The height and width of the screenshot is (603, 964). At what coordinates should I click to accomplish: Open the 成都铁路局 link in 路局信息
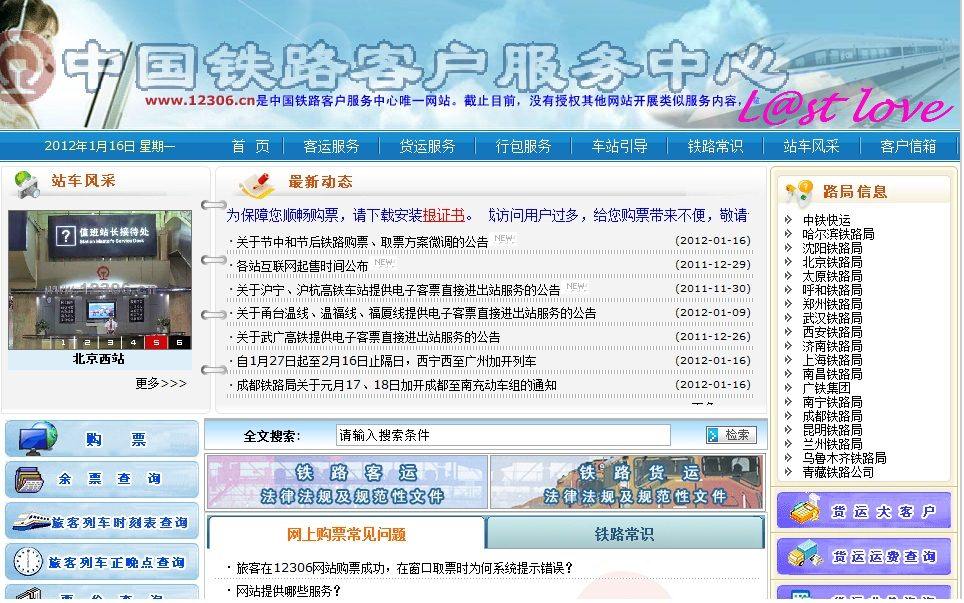[832, 416]
